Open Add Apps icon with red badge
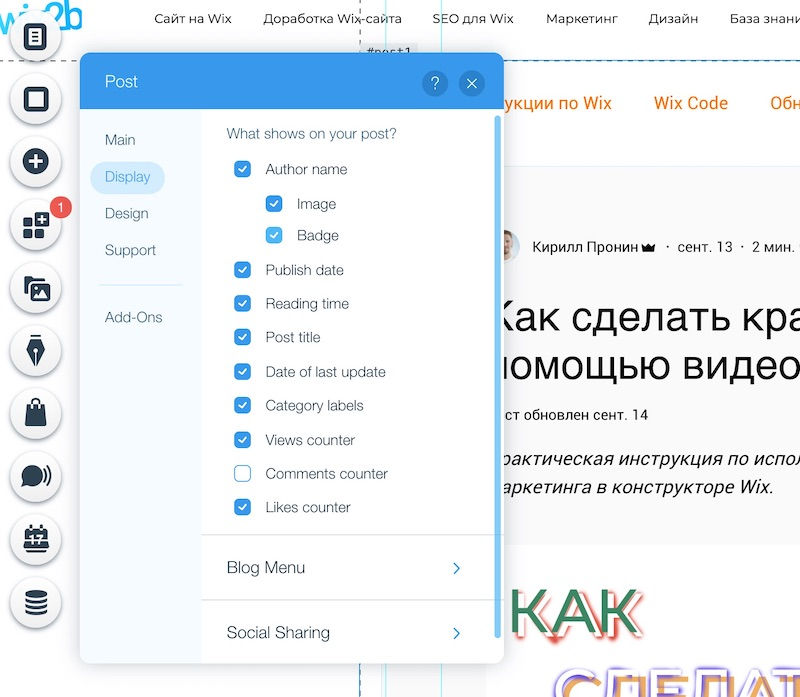The width and height of the screenshot is (800, 697). [x=36, y=225]
